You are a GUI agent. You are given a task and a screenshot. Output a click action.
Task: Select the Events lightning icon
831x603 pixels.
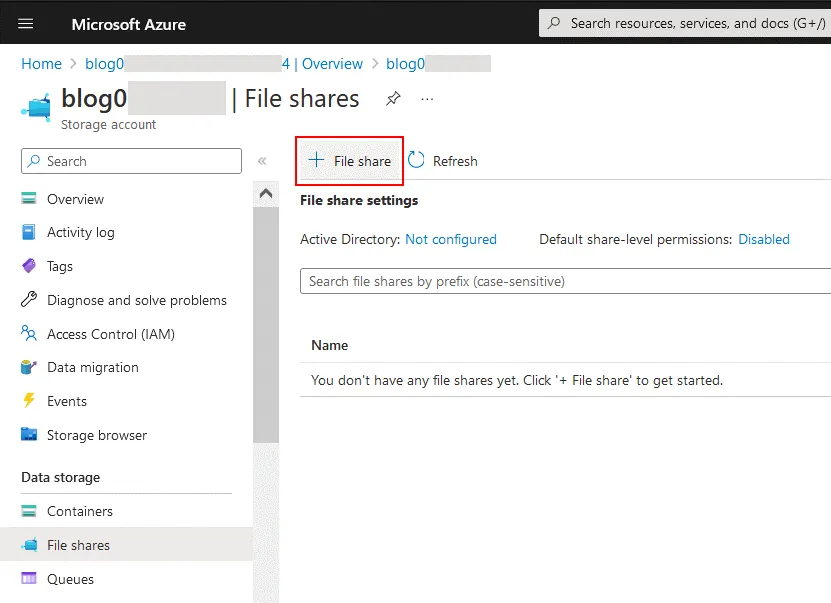(29, 401)
